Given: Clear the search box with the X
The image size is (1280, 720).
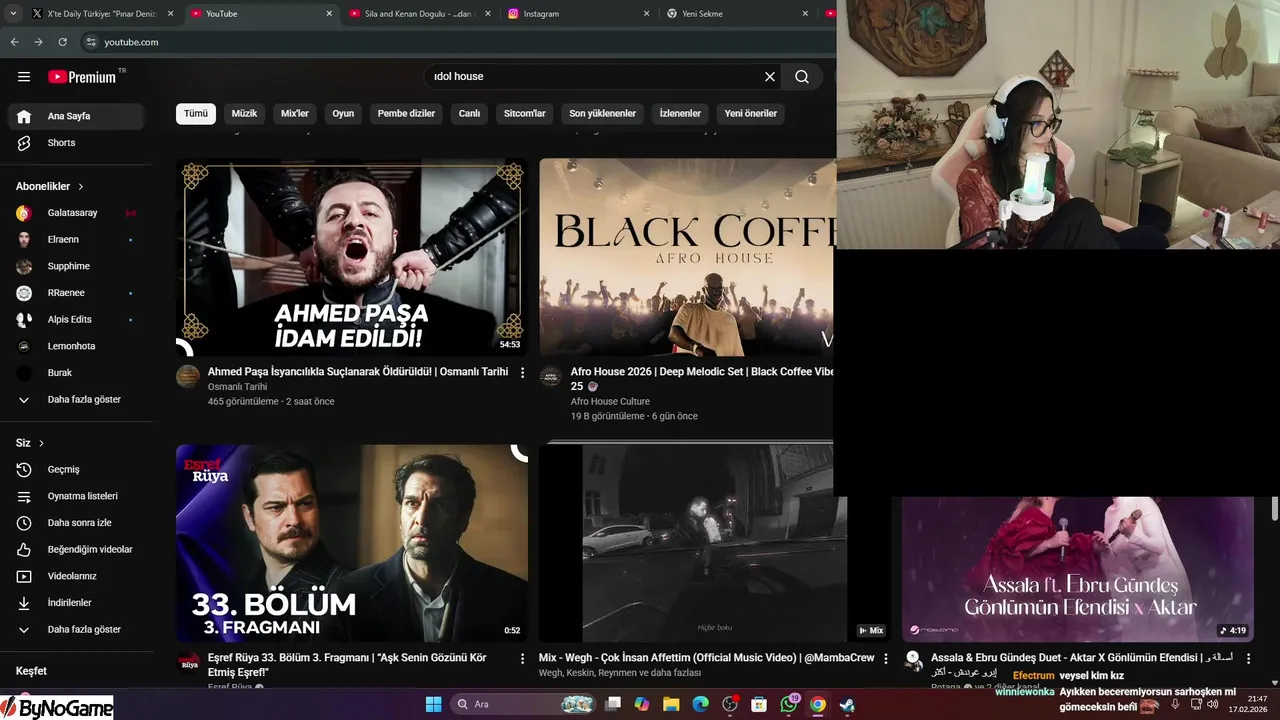Looking at the screenshot, I should point(770,77).
